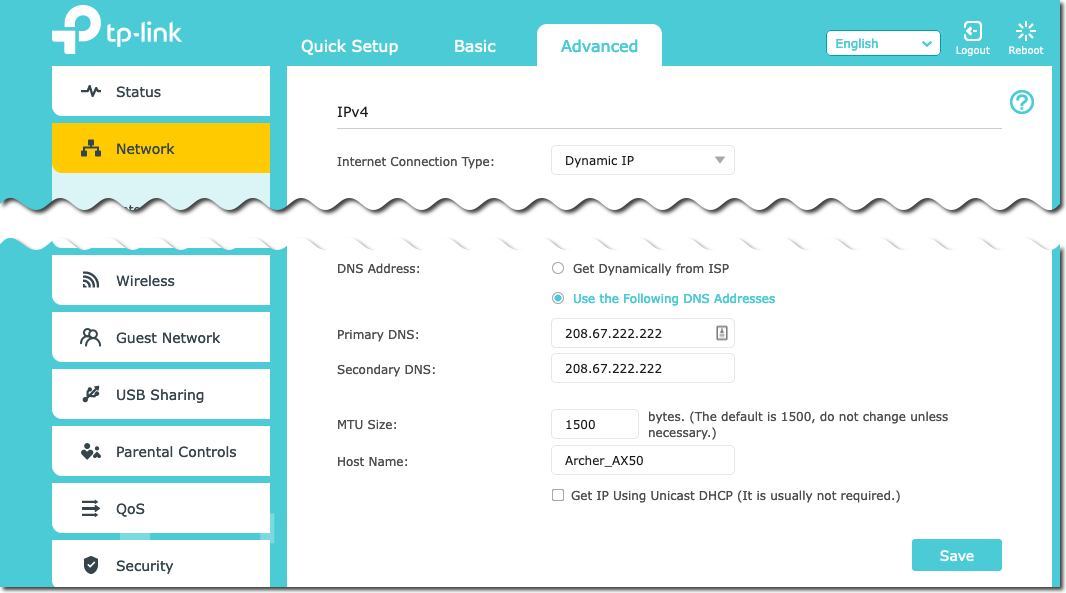Switch to the Quick Setup tab
1066x593 pixels.
[349, 46]
